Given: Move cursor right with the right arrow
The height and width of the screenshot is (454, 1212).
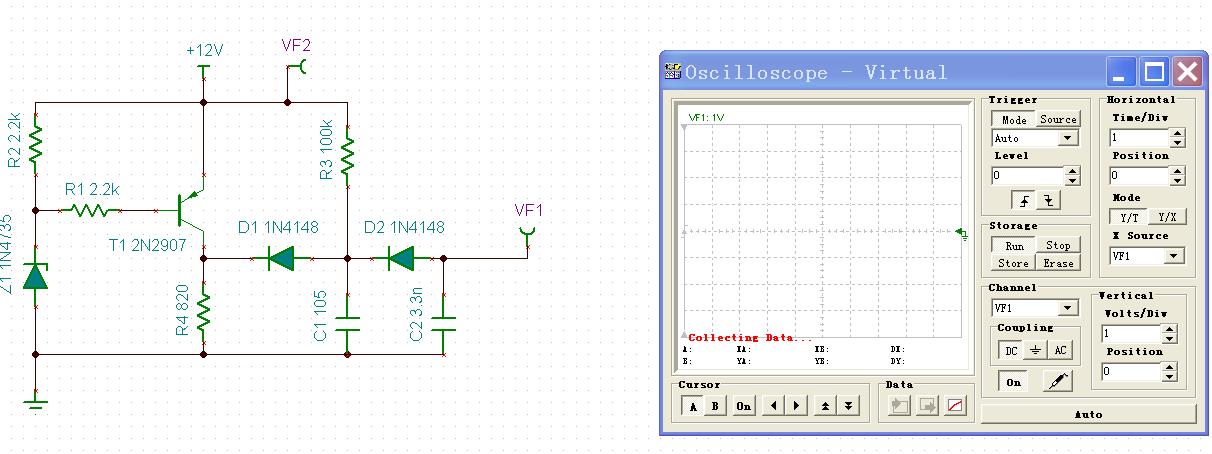Looking at the screenshot, I should click(795, 406).
